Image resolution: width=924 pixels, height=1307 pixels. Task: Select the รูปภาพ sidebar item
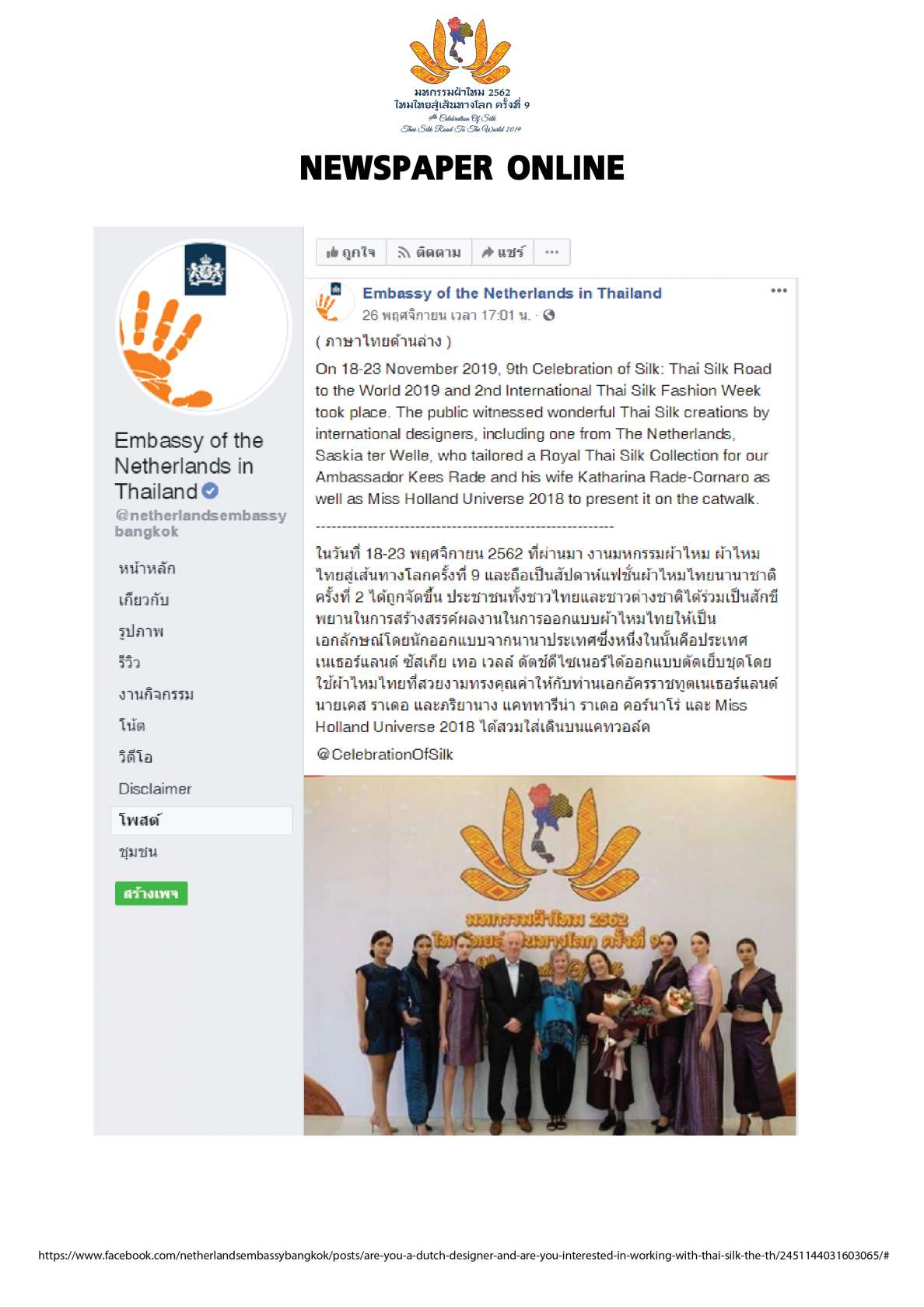[141, 631]
